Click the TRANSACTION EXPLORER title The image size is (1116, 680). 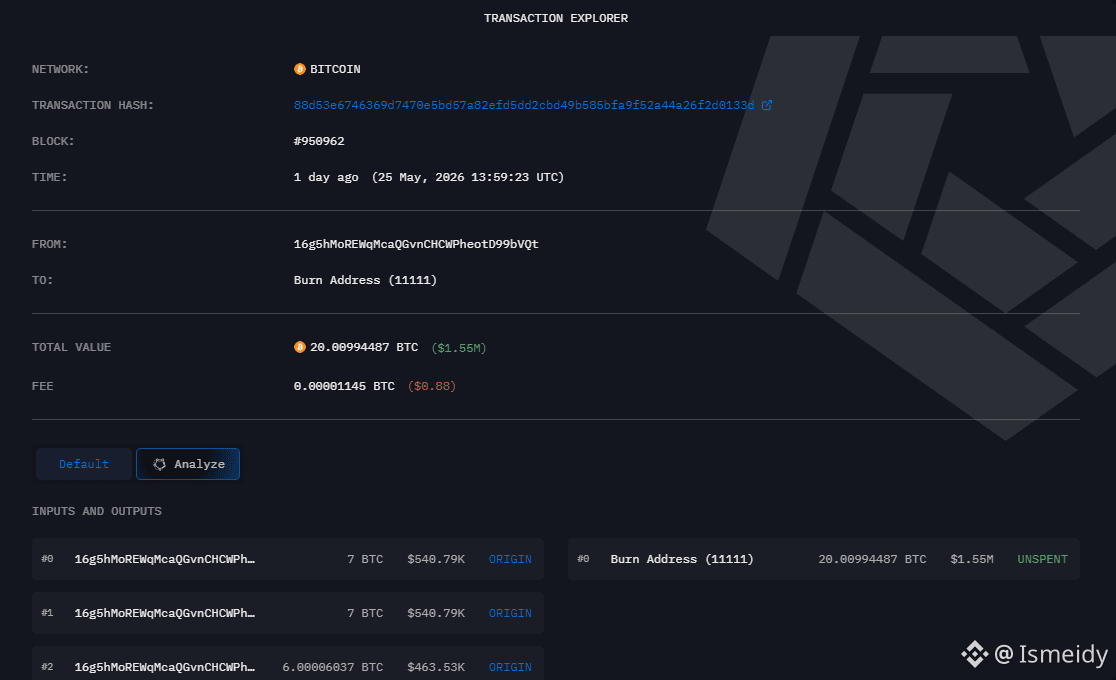556,19
